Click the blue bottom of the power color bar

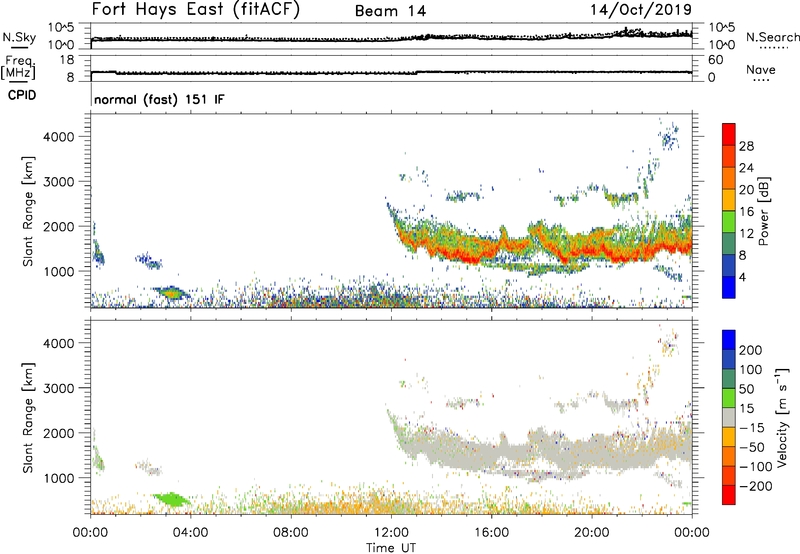tap(729, 287)
